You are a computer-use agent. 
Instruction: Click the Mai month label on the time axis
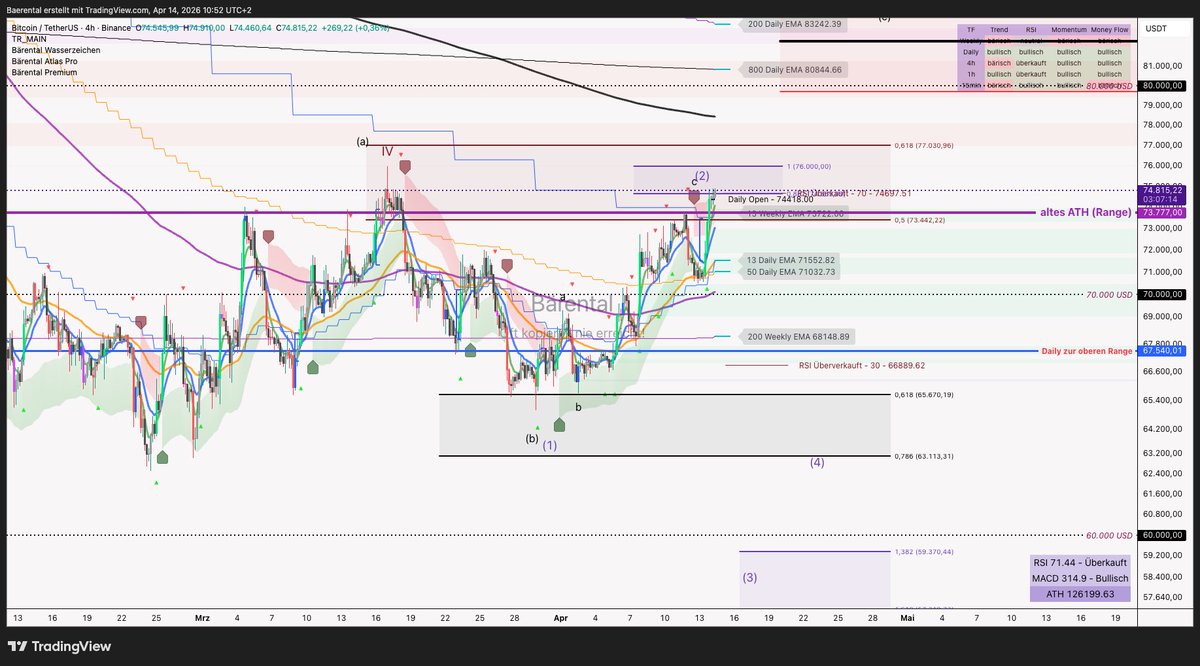tap(907, 619)
